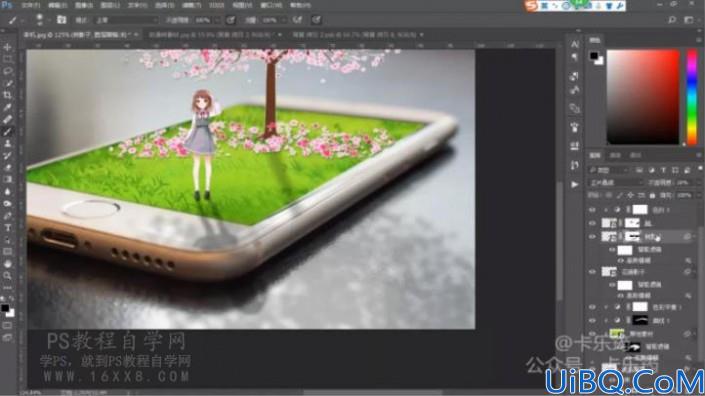Select the Quick Selection tool
Image resolution: width=705 pixels, height=396 pixels.
[x=8, y=83]
